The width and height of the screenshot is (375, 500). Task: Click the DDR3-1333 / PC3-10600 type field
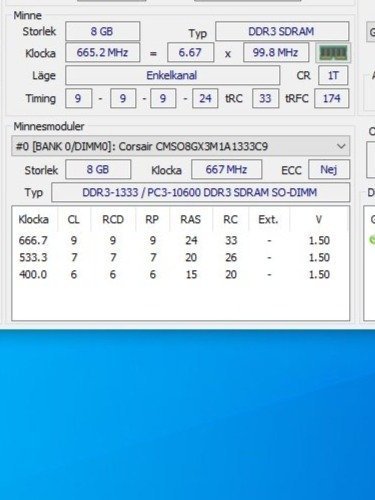coord(201,192)
